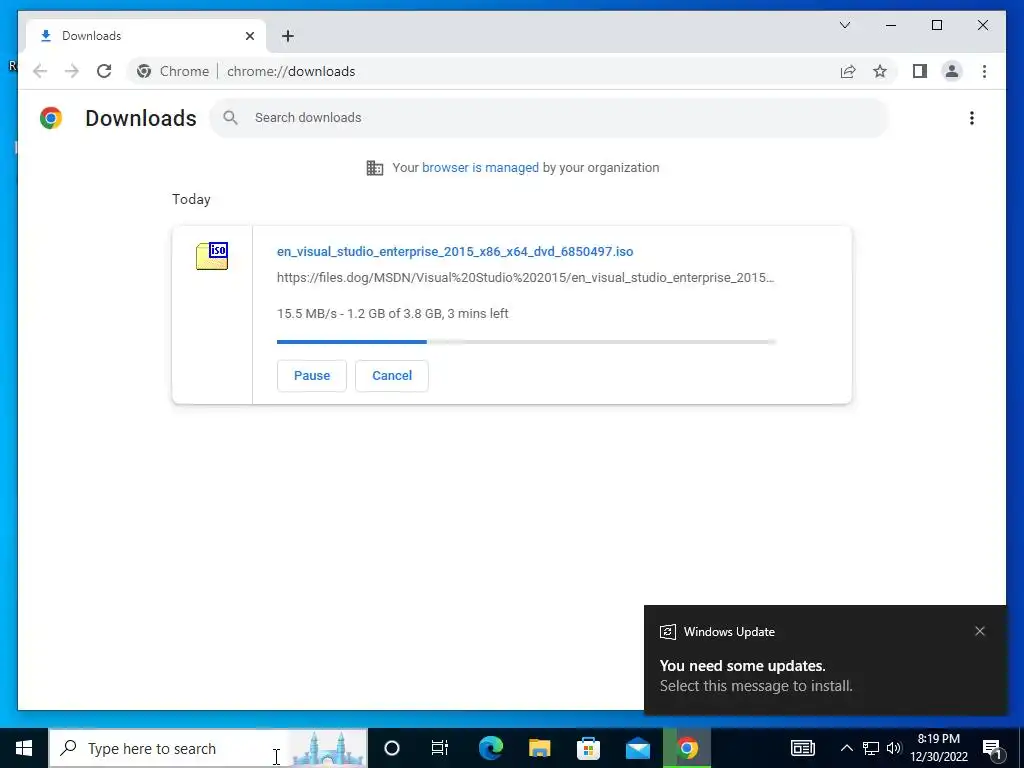This screenshot has height=768, width=1024.
Task: Click the browser forward arrow
Action: (x=72, y=71)
